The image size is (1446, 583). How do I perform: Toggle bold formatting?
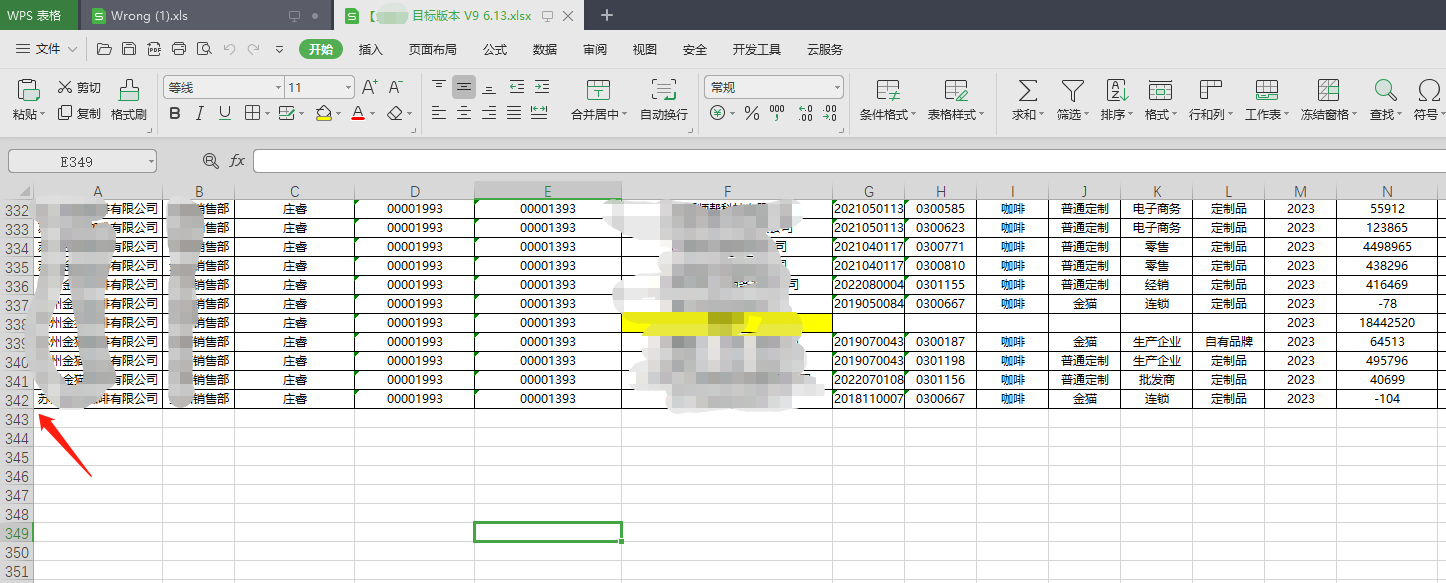click(x=175, y=113)
